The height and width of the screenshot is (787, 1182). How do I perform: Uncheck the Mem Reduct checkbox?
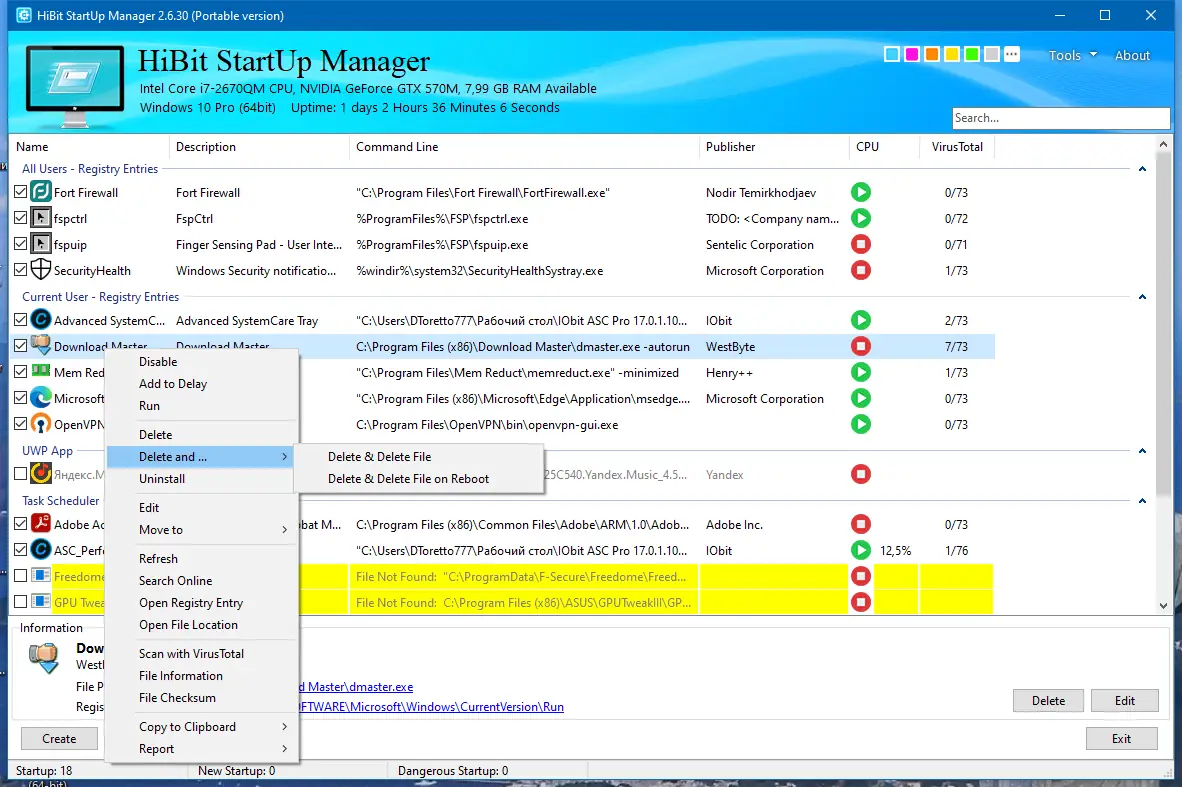click(x=20, y=372)
